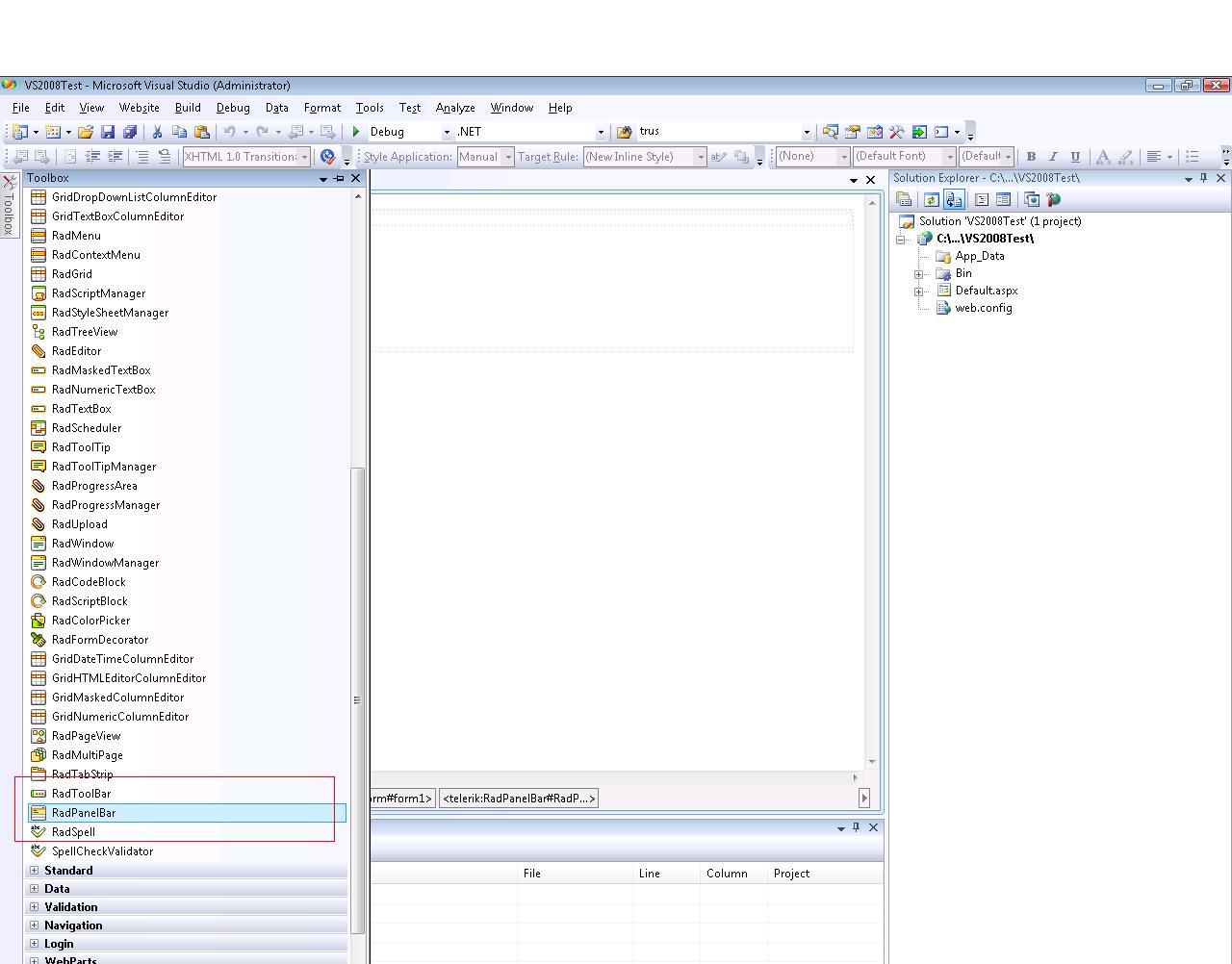Click the Find in Files icon
This screenshot has height=964, width=1232.
tap(626, 132)
